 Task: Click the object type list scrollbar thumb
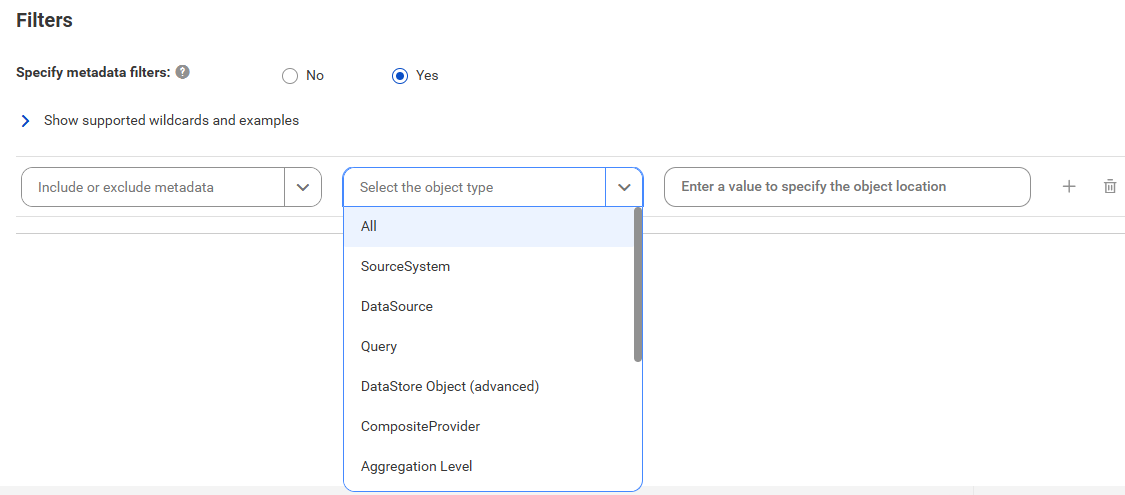tap(638, 285)
